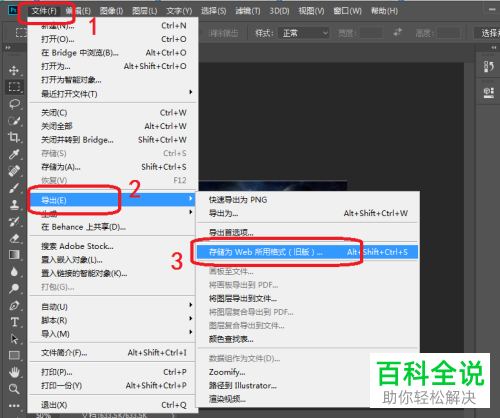Select the Eraser tool

(x=14, y=238)
